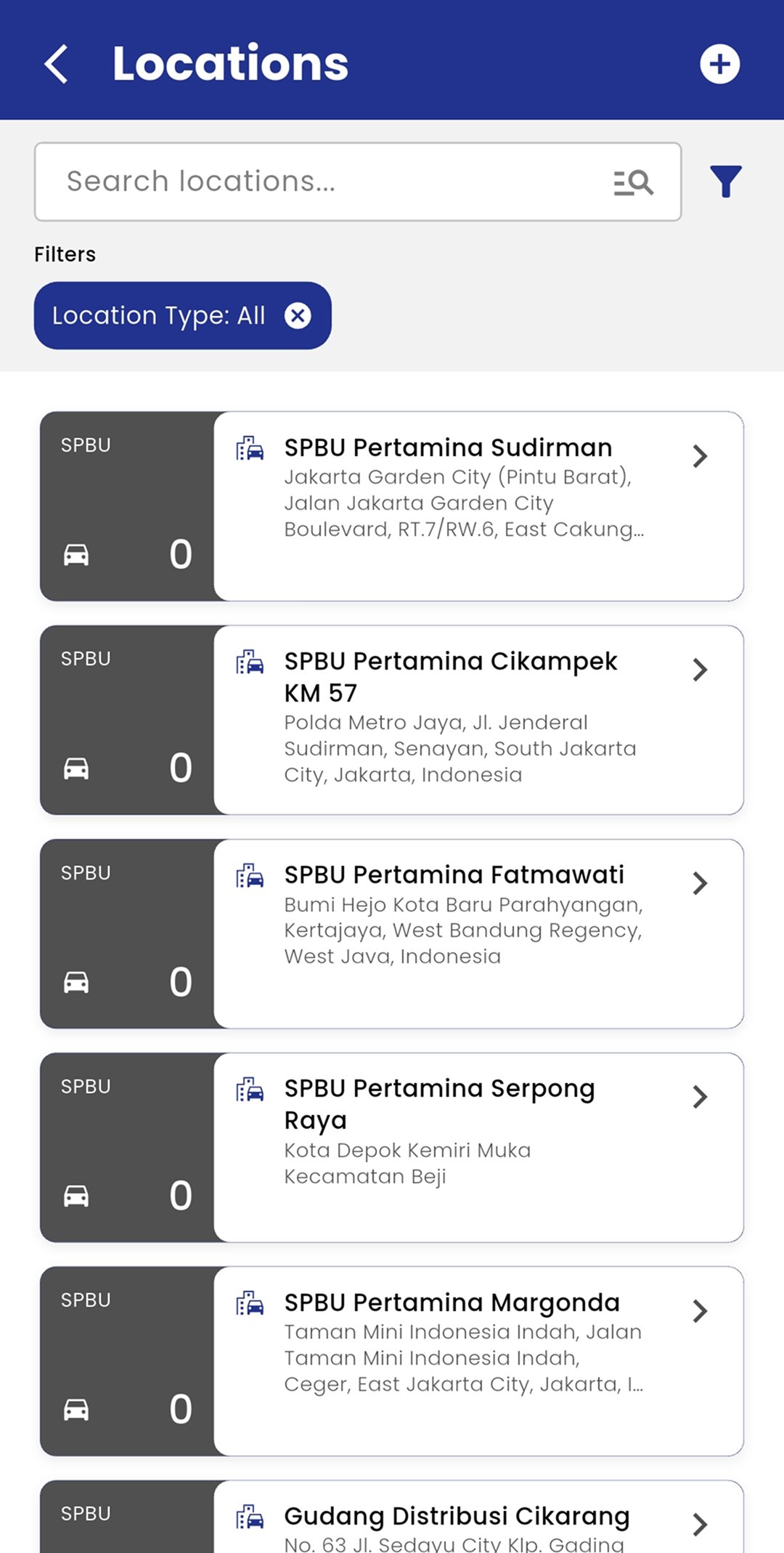Tap the search list icon in search box
Image resolution: width=784 pixels, height=1553 pixels.
tap(633, 182)
